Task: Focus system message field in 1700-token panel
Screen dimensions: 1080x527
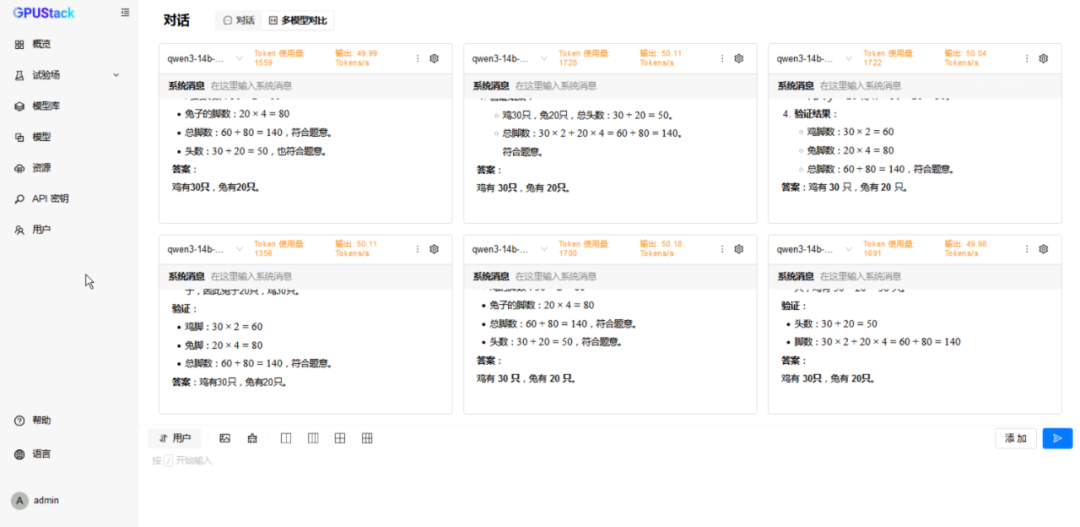Action: 610,276
